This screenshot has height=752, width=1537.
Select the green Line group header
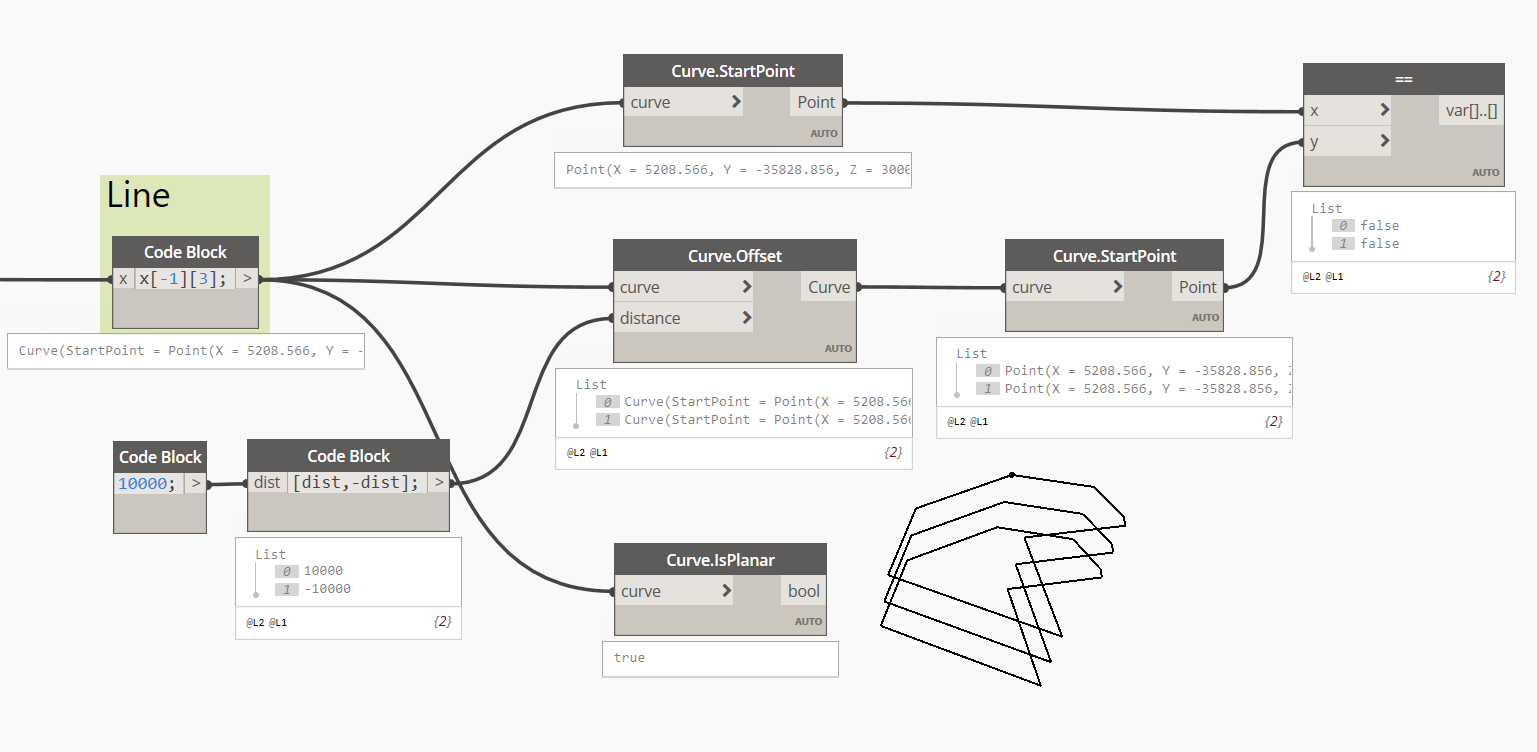pos(137,196)
